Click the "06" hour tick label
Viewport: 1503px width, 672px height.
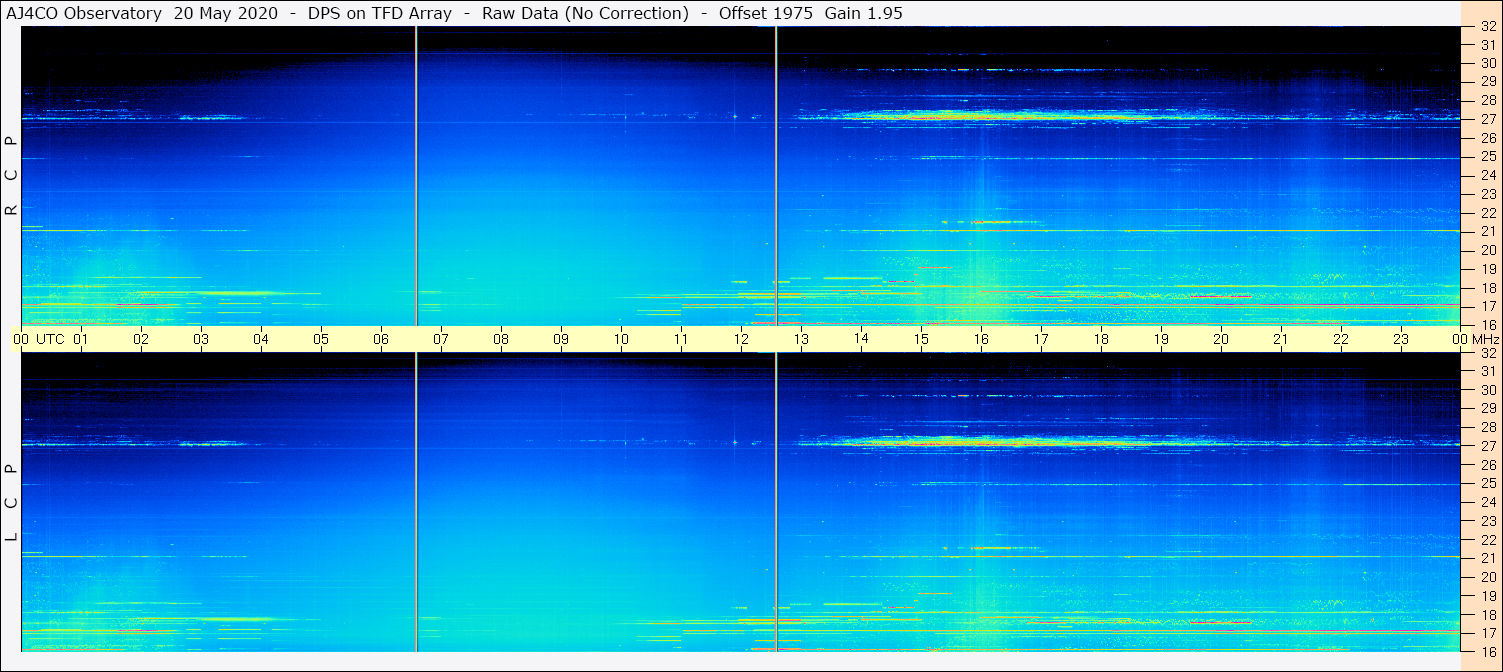pyautogui.click(x=381, y=339)
